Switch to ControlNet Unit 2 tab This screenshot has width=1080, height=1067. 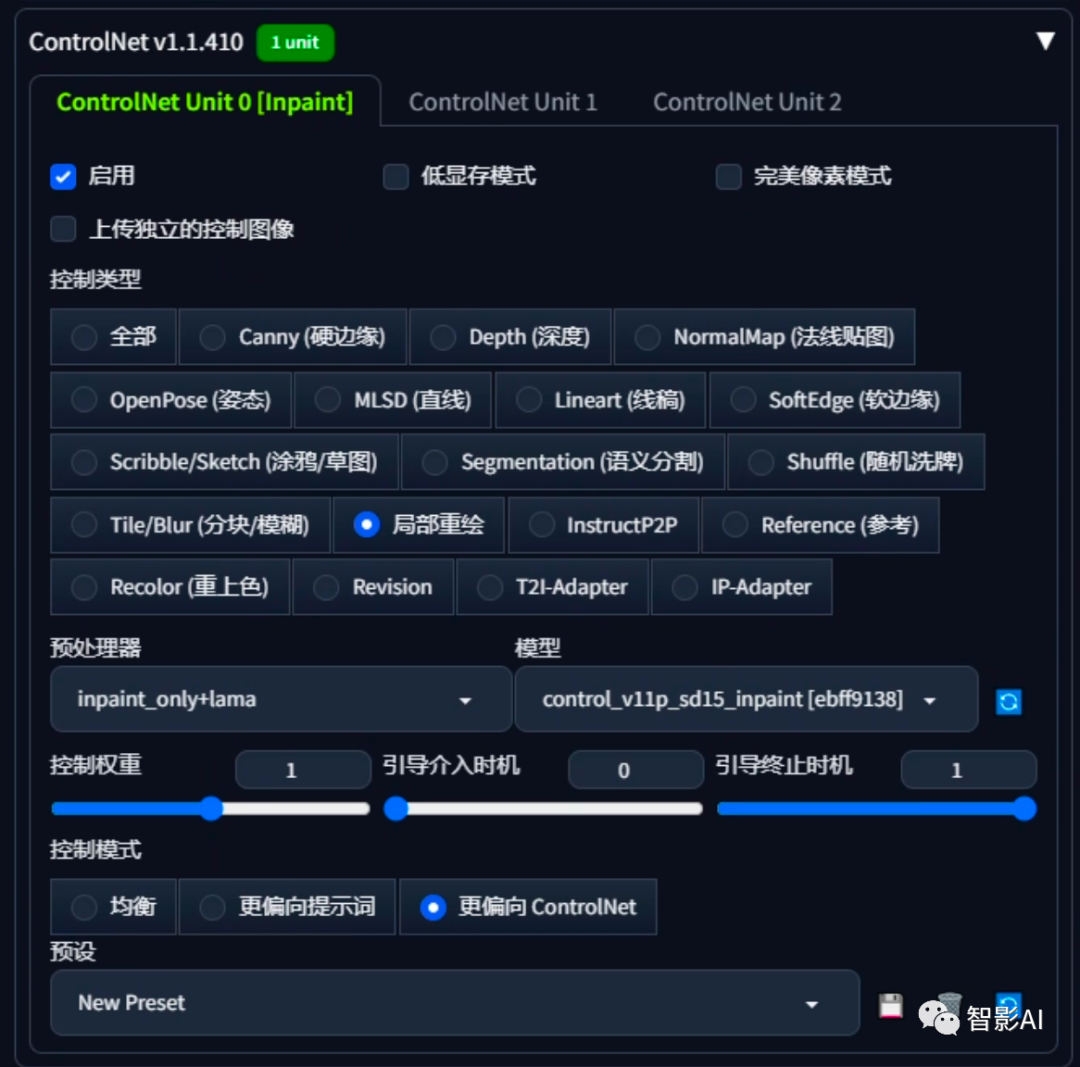[x=747, y=102]
